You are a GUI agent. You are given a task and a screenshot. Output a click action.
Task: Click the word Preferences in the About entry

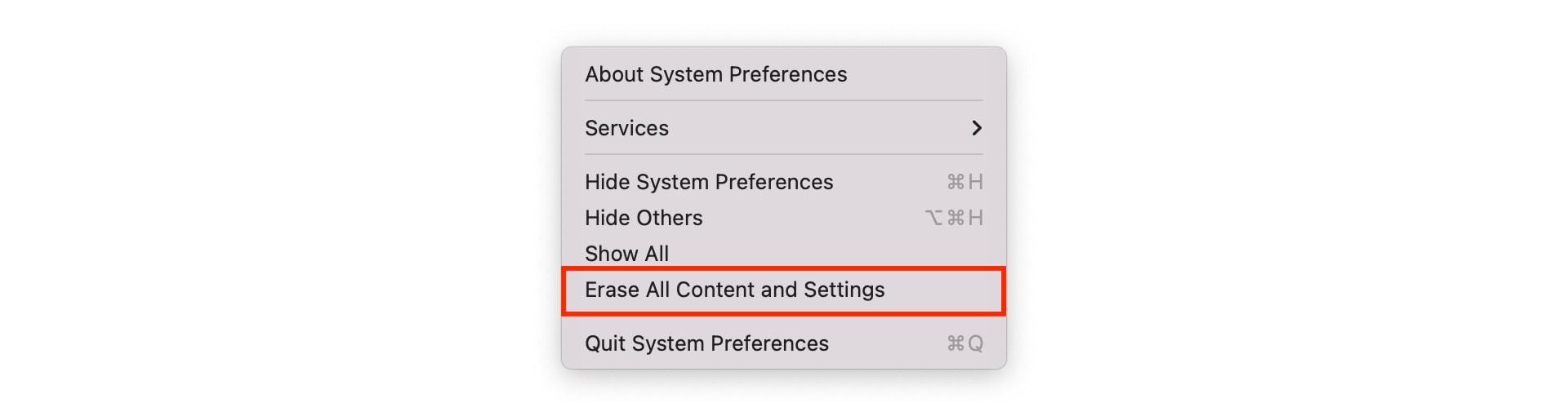(x=788, y=74)
